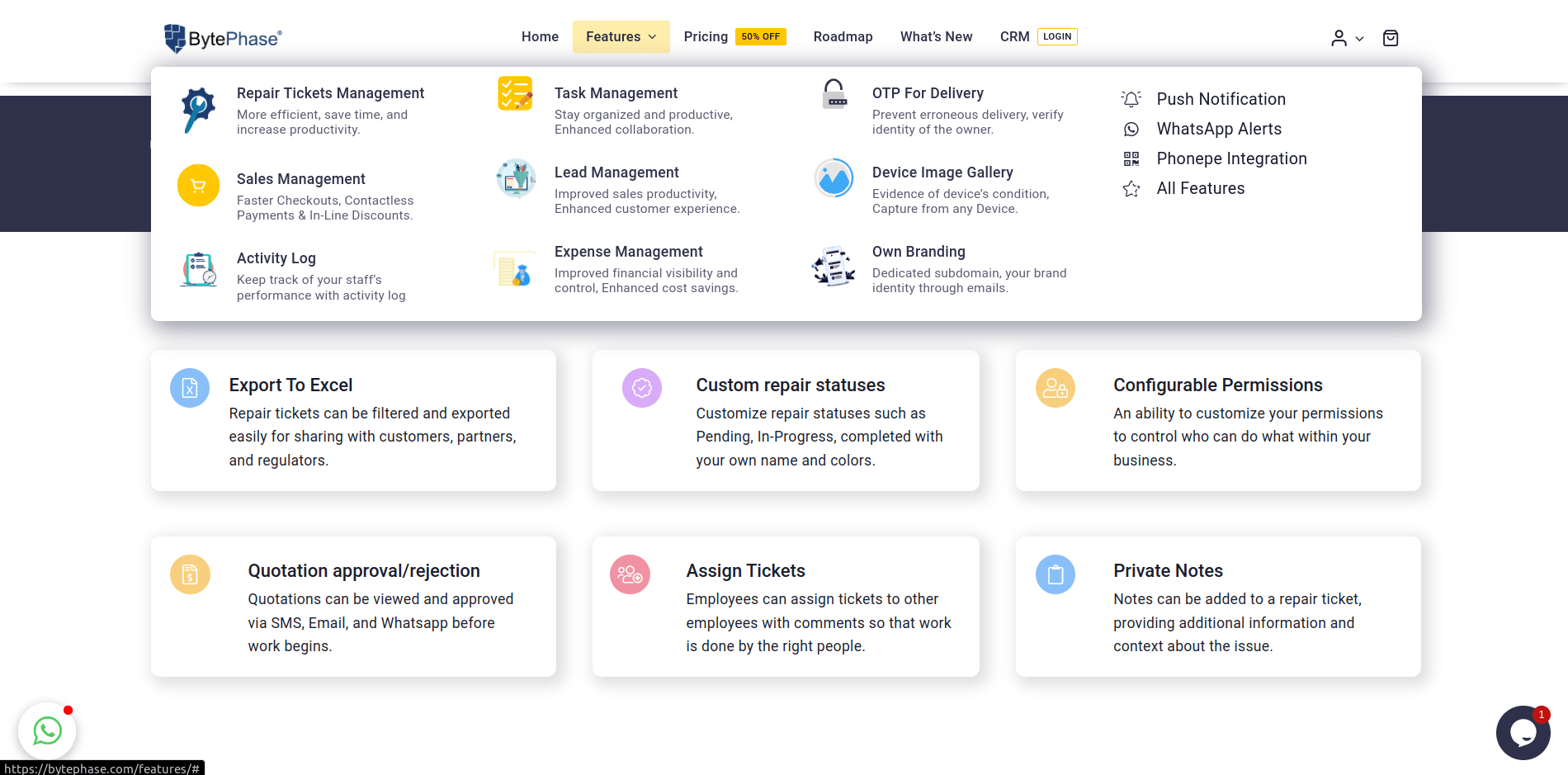
Task: Select Phonepe Integration link
Action: 1231,158
